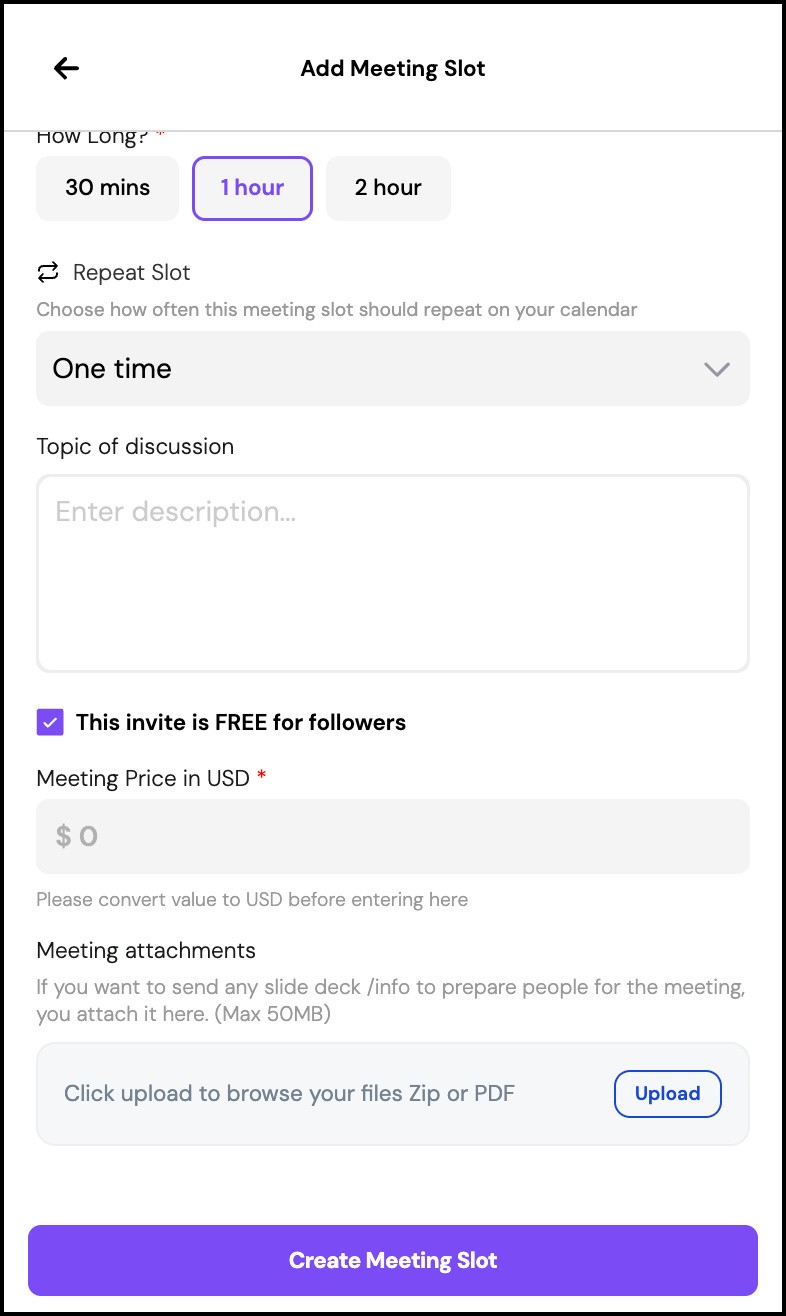Pick the 2 hour duration option
This screenshot has width=786, height=1316.
pos(388,188)
